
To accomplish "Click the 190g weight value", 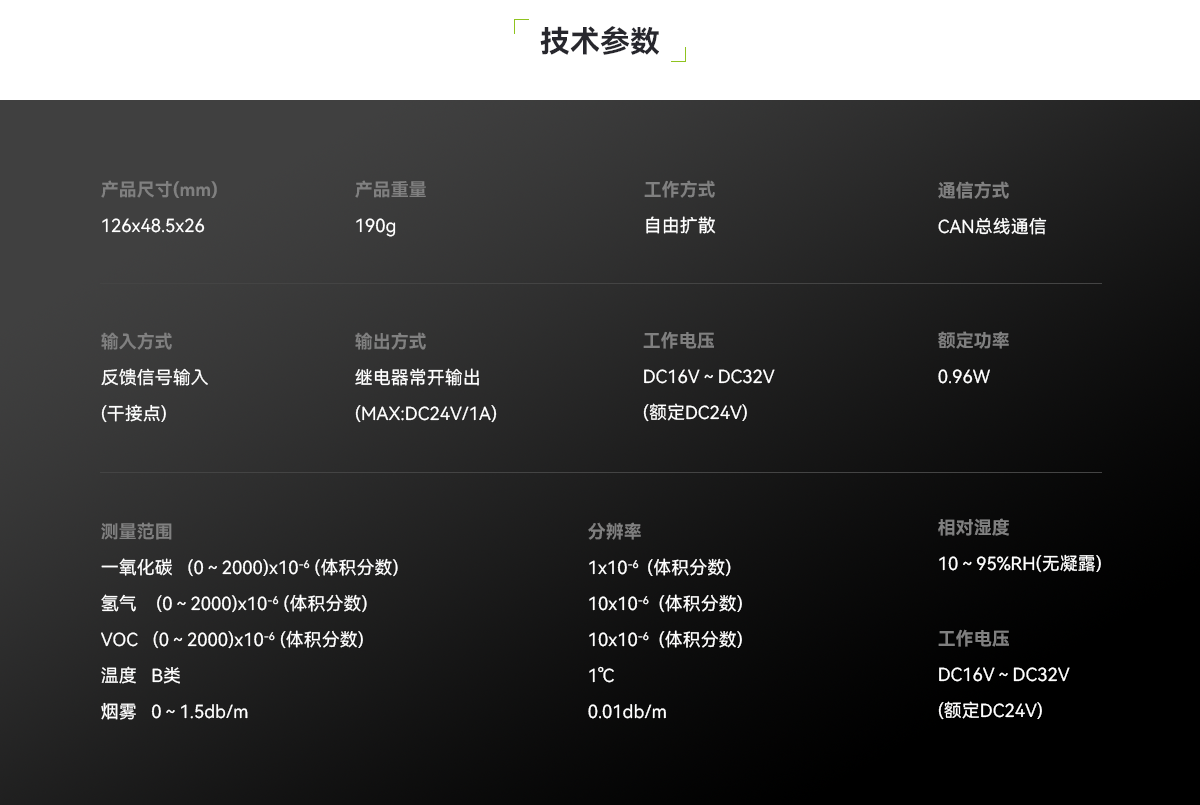I will 375,226.
